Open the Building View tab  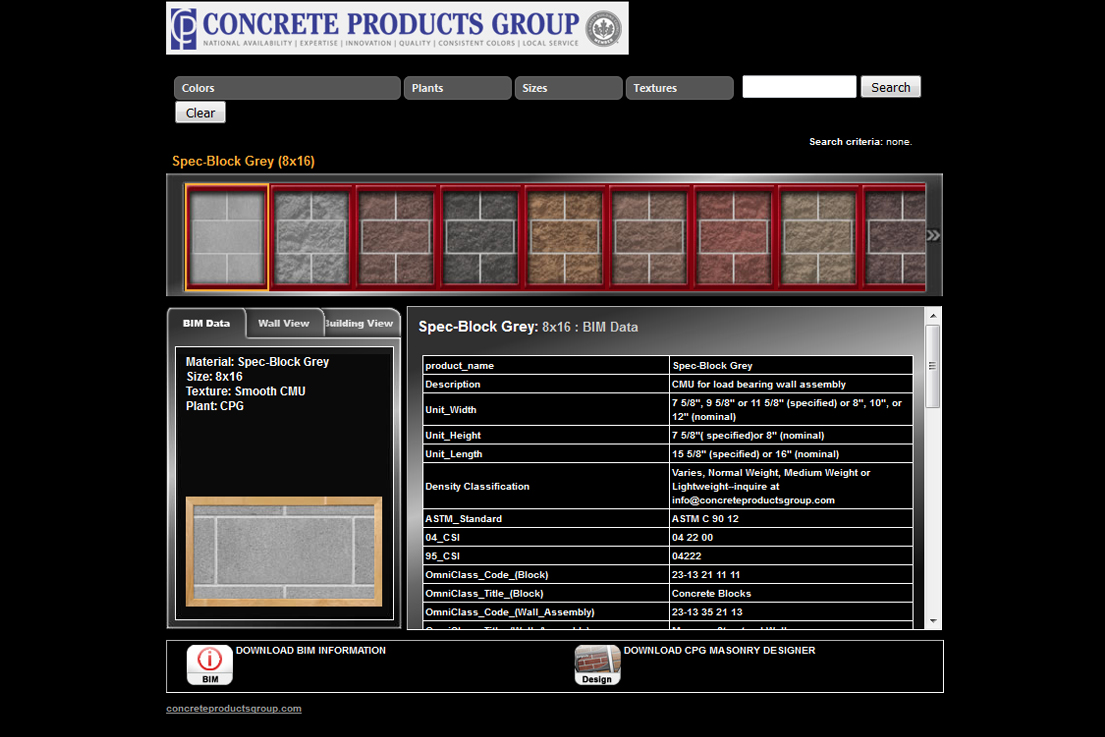pos(361,323)
